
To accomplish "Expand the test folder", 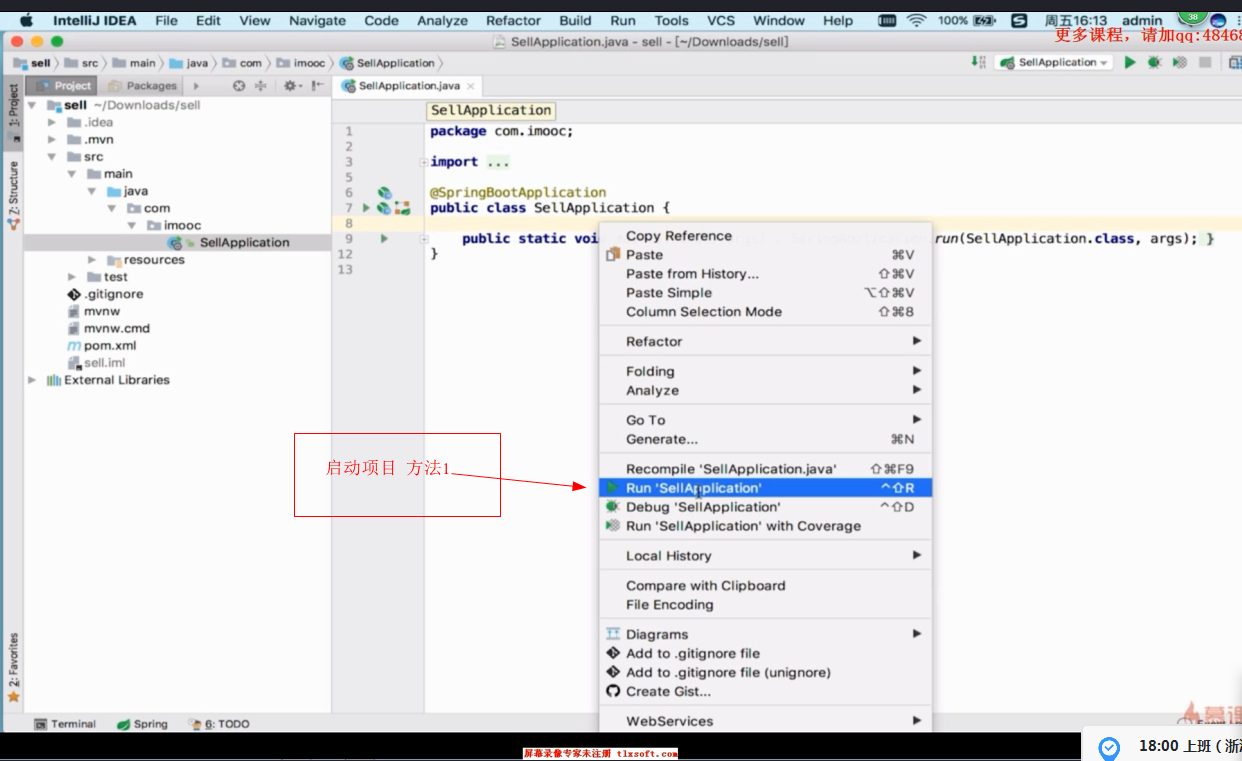I will [x=72, y=277].
